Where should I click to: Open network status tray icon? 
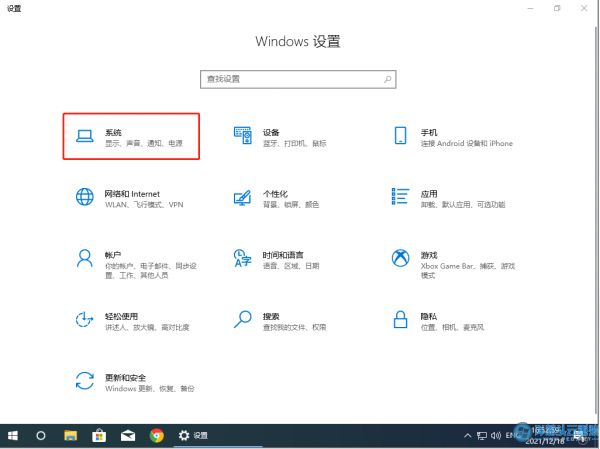click(x=482, y=436)
